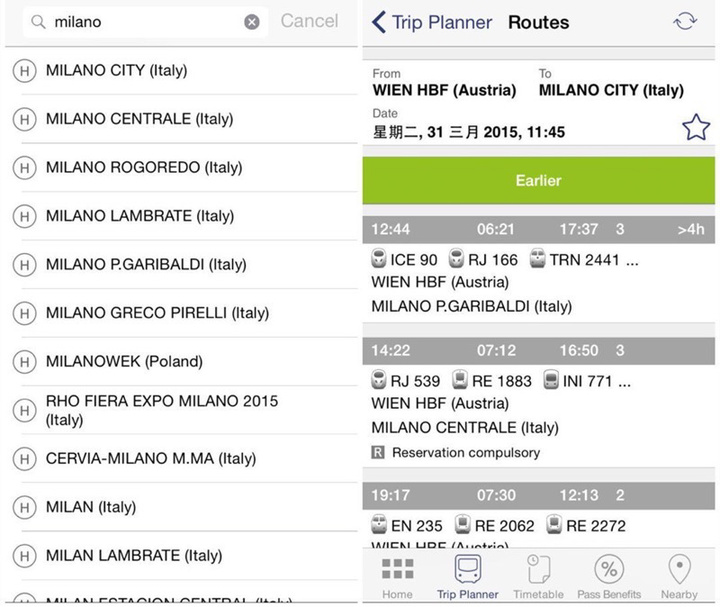Show Earlier train connections
This screenshot has height=607, width=720.
pos(538,181)
